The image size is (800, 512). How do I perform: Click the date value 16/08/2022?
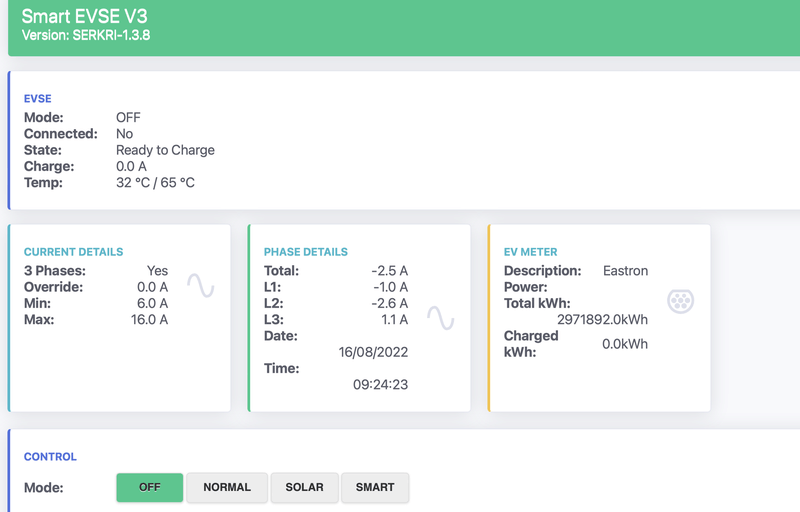(x=373, y=352)
